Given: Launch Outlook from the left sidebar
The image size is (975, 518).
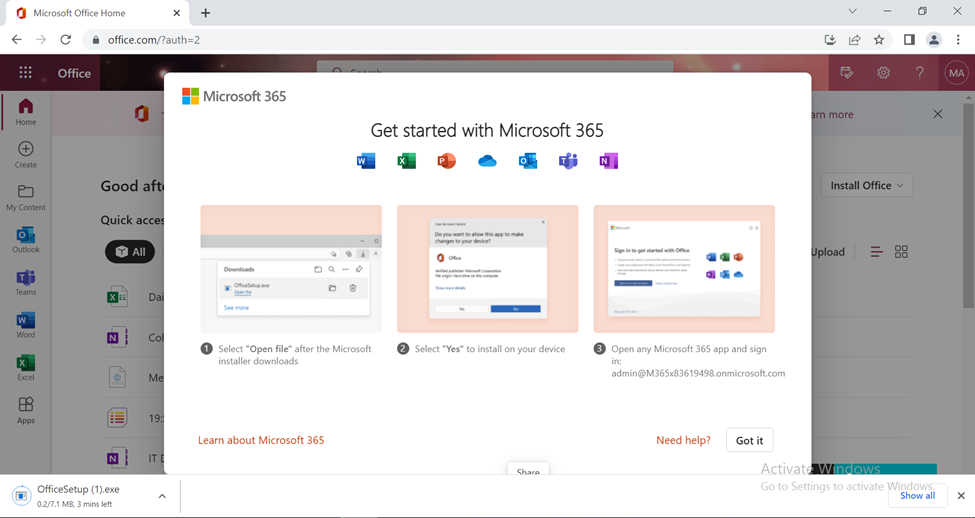Looking at the screenshot, I should [x=25, y=240].
